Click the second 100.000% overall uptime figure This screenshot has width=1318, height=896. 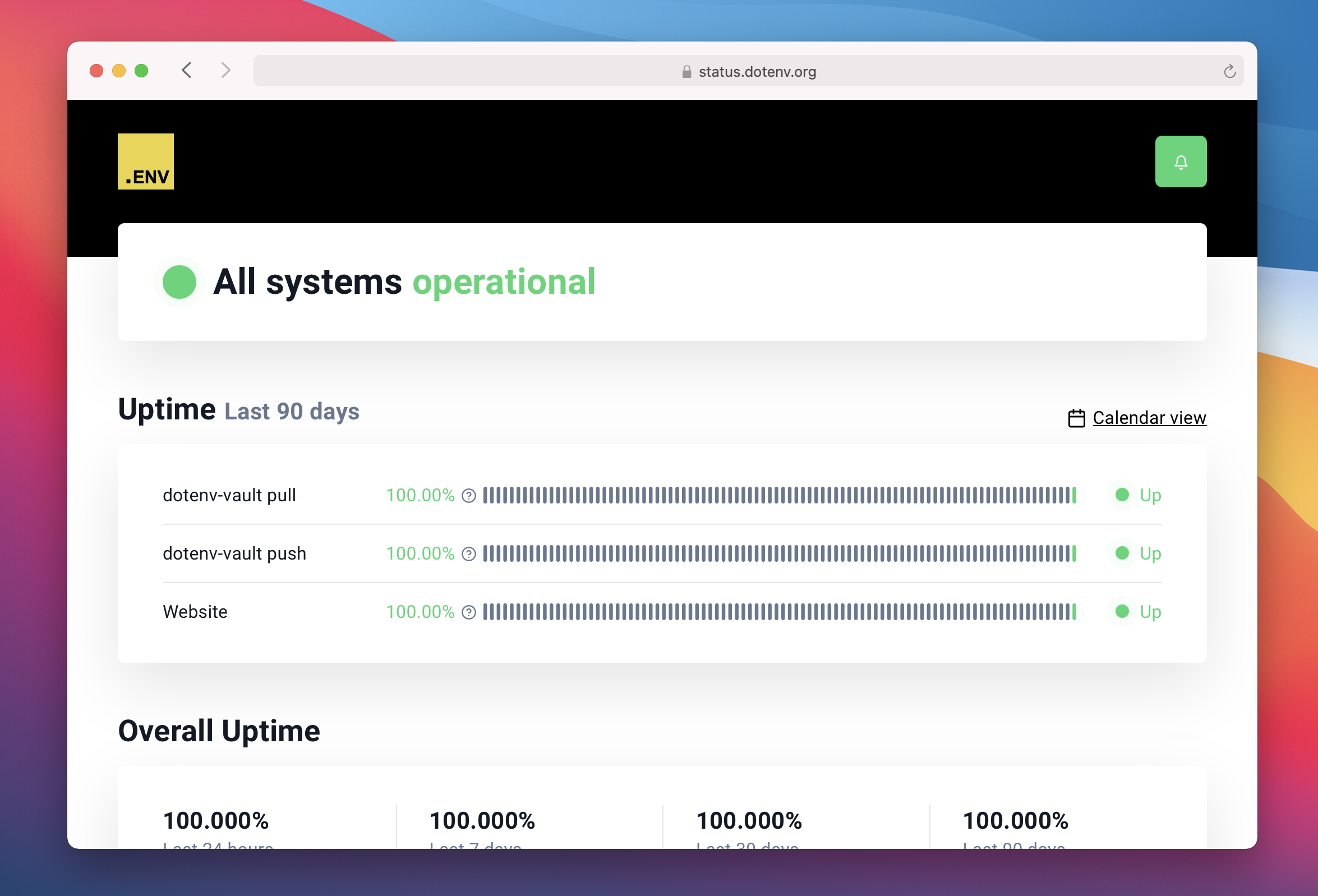(x=483, y=820)
